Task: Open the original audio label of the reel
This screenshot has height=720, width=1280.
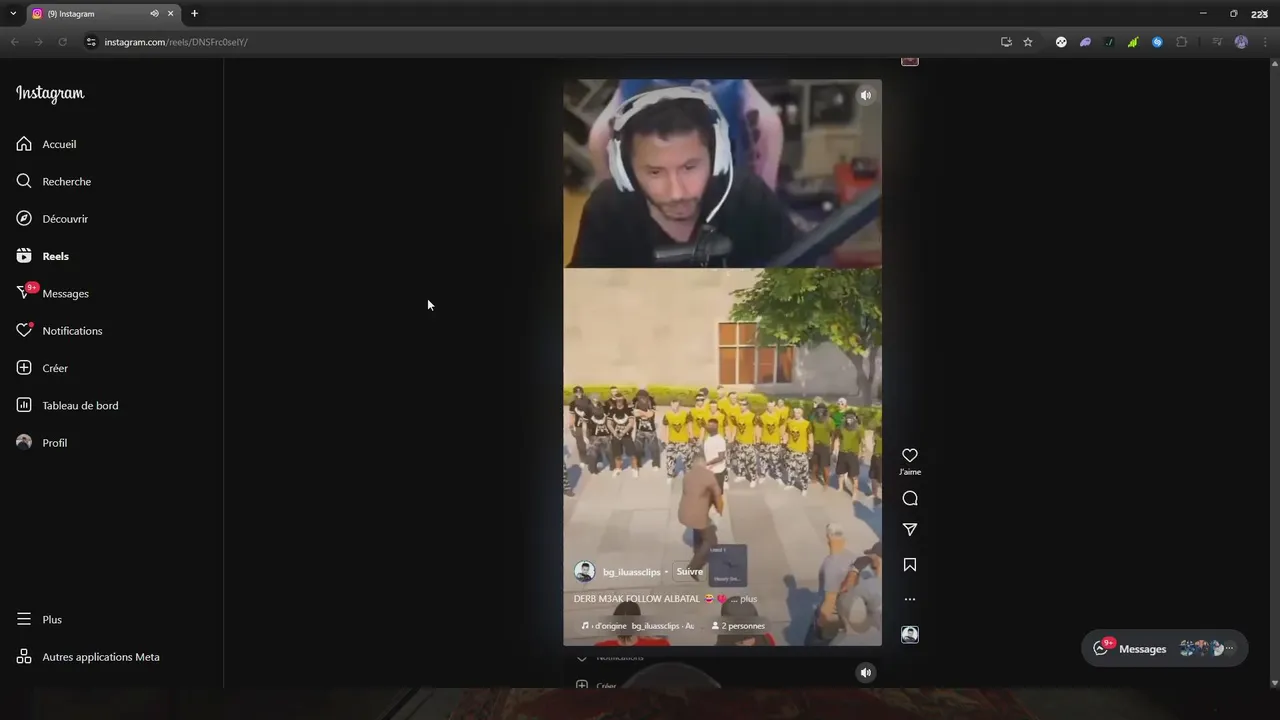Action: (x=637, y=626)
